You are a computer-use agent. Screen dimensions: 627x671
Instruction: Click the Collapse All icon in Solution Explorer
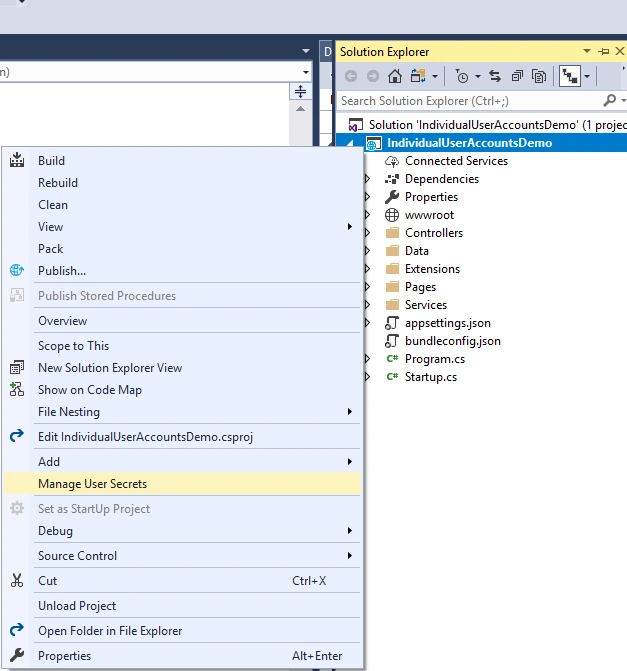tap(517, 76)
